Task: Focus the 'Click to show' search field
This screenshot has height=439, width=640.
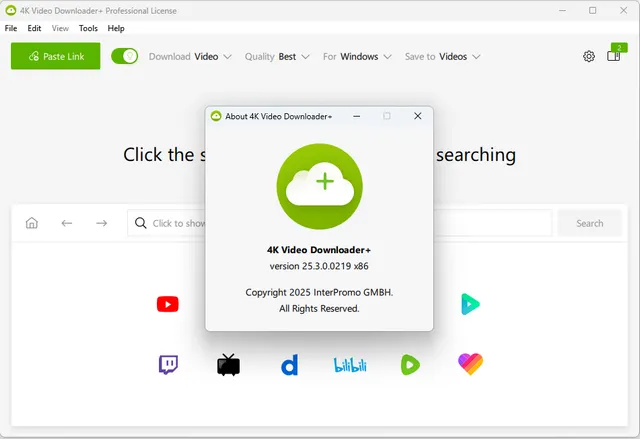Action: [x=340, y=223]
